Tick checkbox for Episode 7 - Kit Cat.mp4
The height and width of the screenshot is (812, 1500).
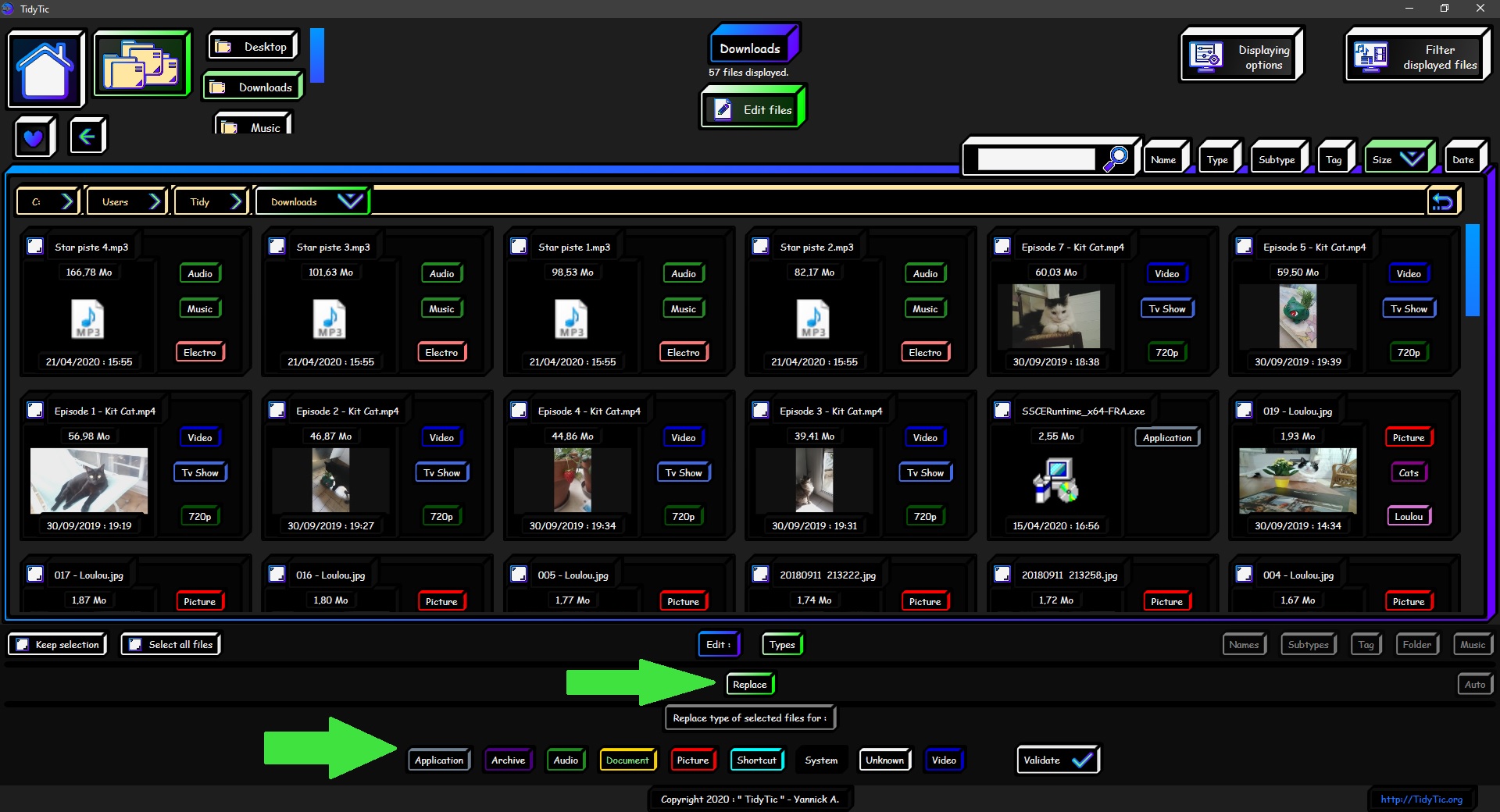pyautogui.click(x=1002, y=247)
